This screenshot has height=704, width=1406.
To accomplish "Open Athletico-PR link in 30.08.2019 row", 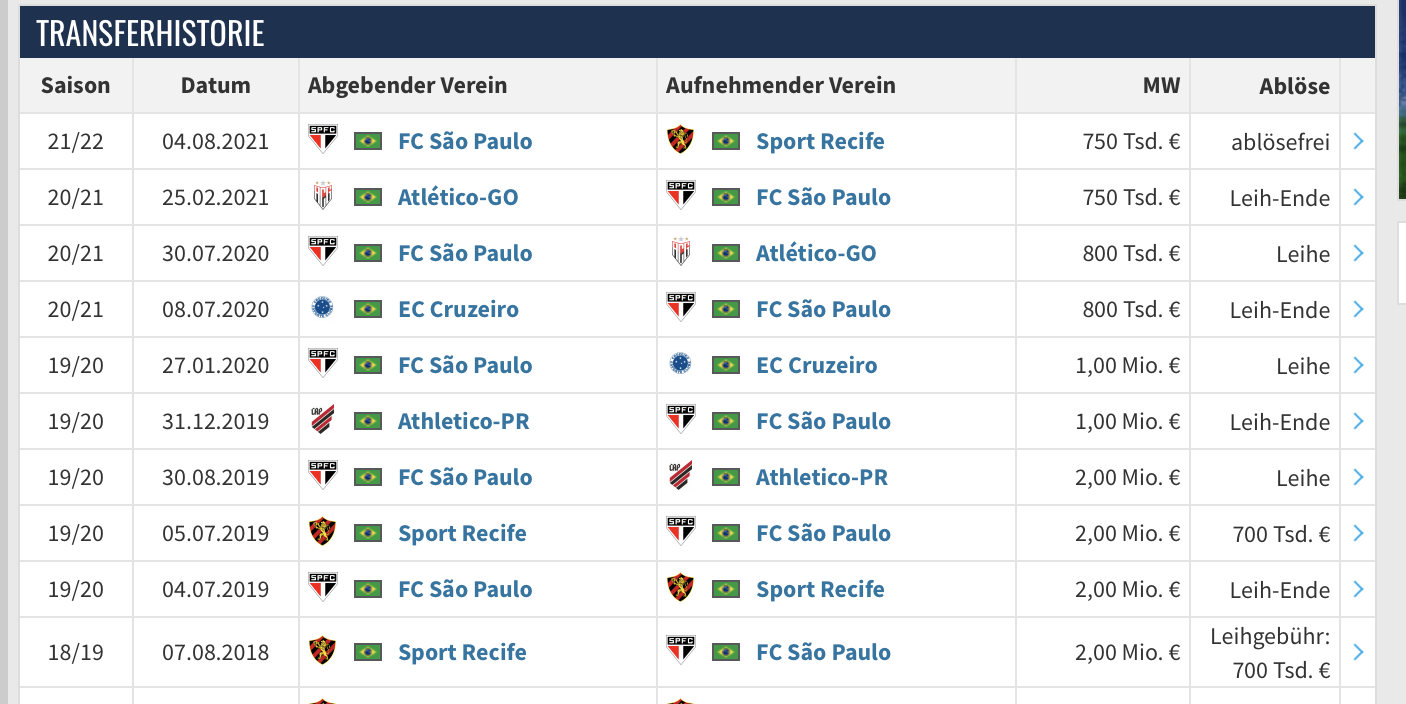I will coord(822,477).
